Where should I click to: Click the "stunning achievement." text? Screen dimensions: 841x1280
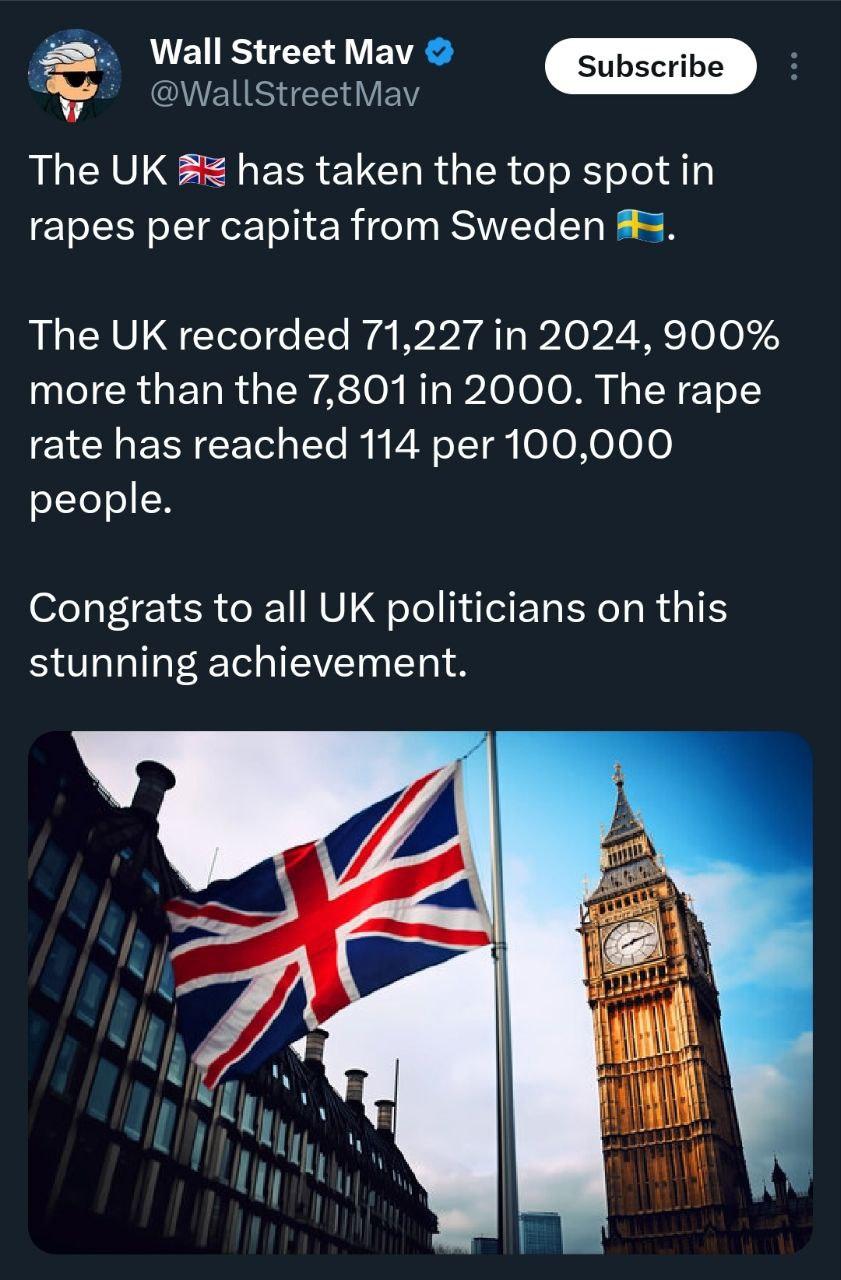[x=248, y=662]
